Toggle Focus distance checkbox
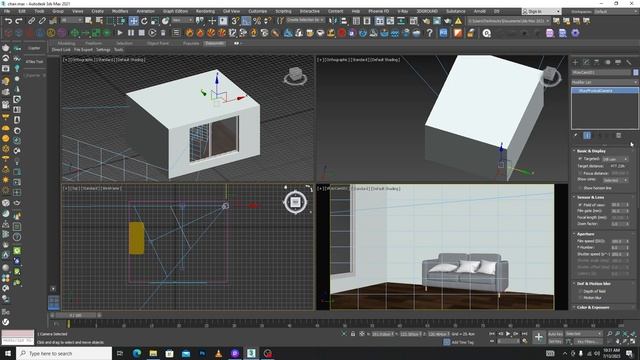Viewport: 640px width, 360px height. tap(580, 173)
